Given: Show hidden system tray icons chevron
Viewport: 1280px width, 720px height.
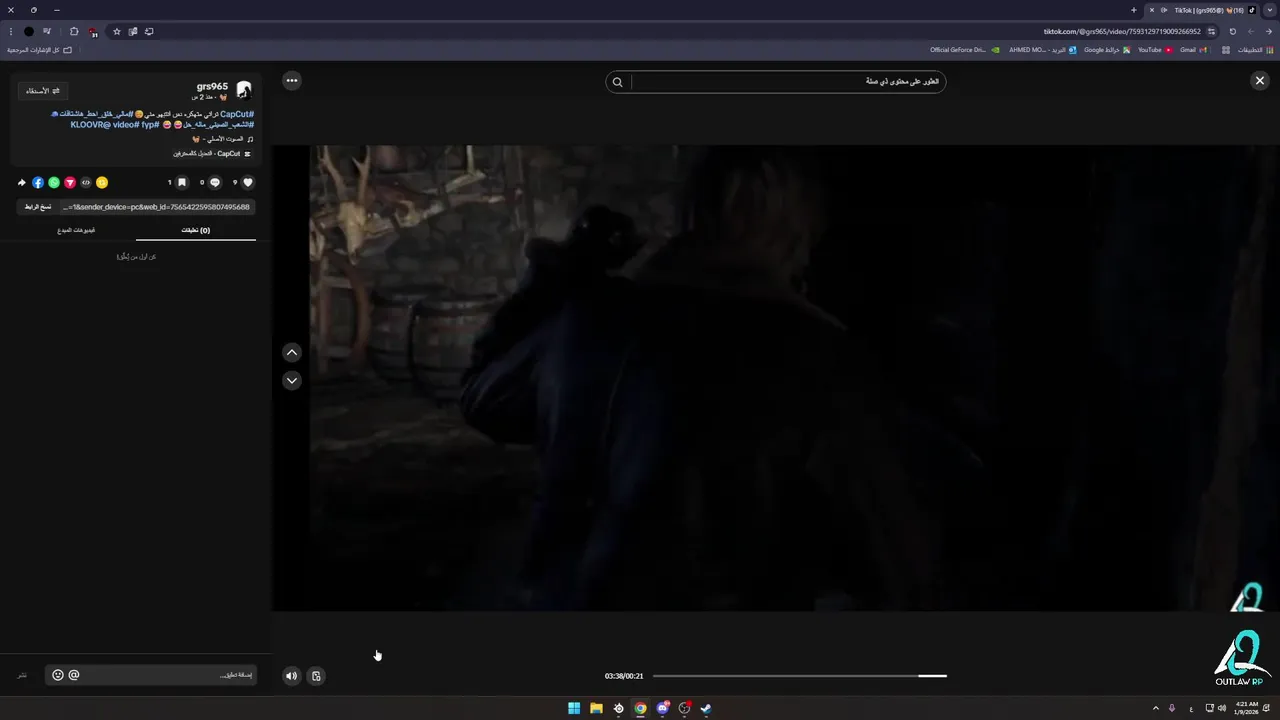Looking at the screenshot, I should point(1156,708).
